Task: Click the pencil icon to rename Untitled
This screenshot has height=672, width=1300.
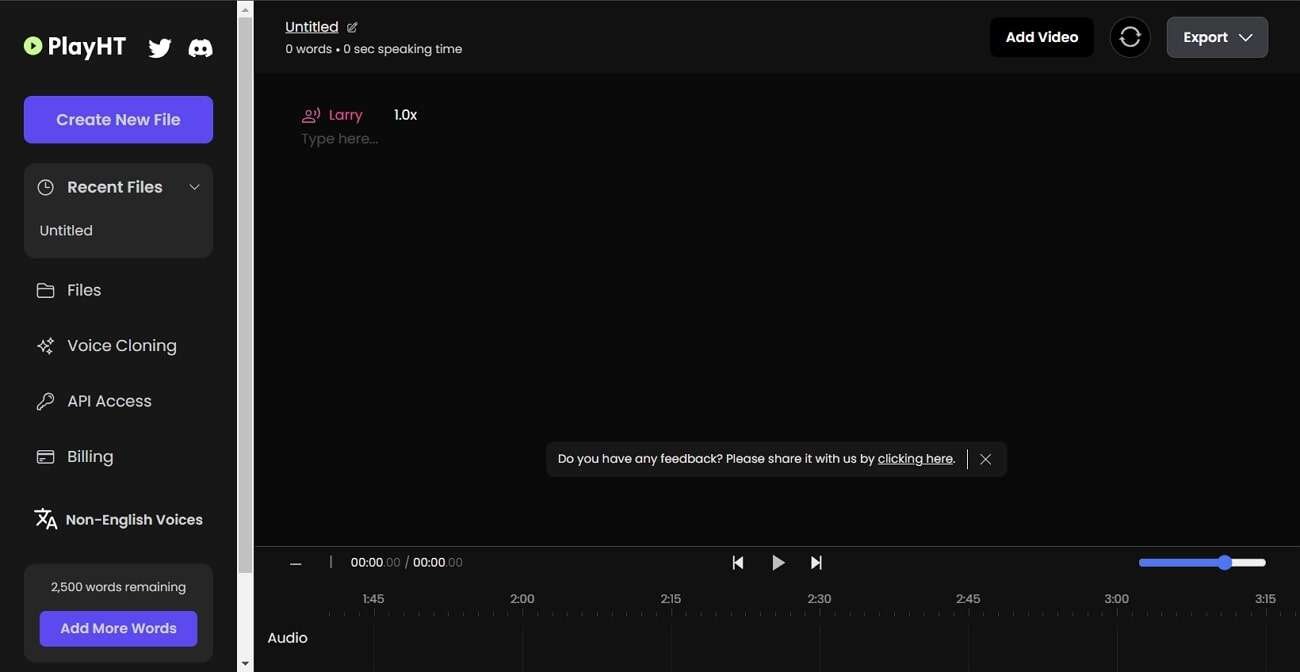Action: click(352, 28)
